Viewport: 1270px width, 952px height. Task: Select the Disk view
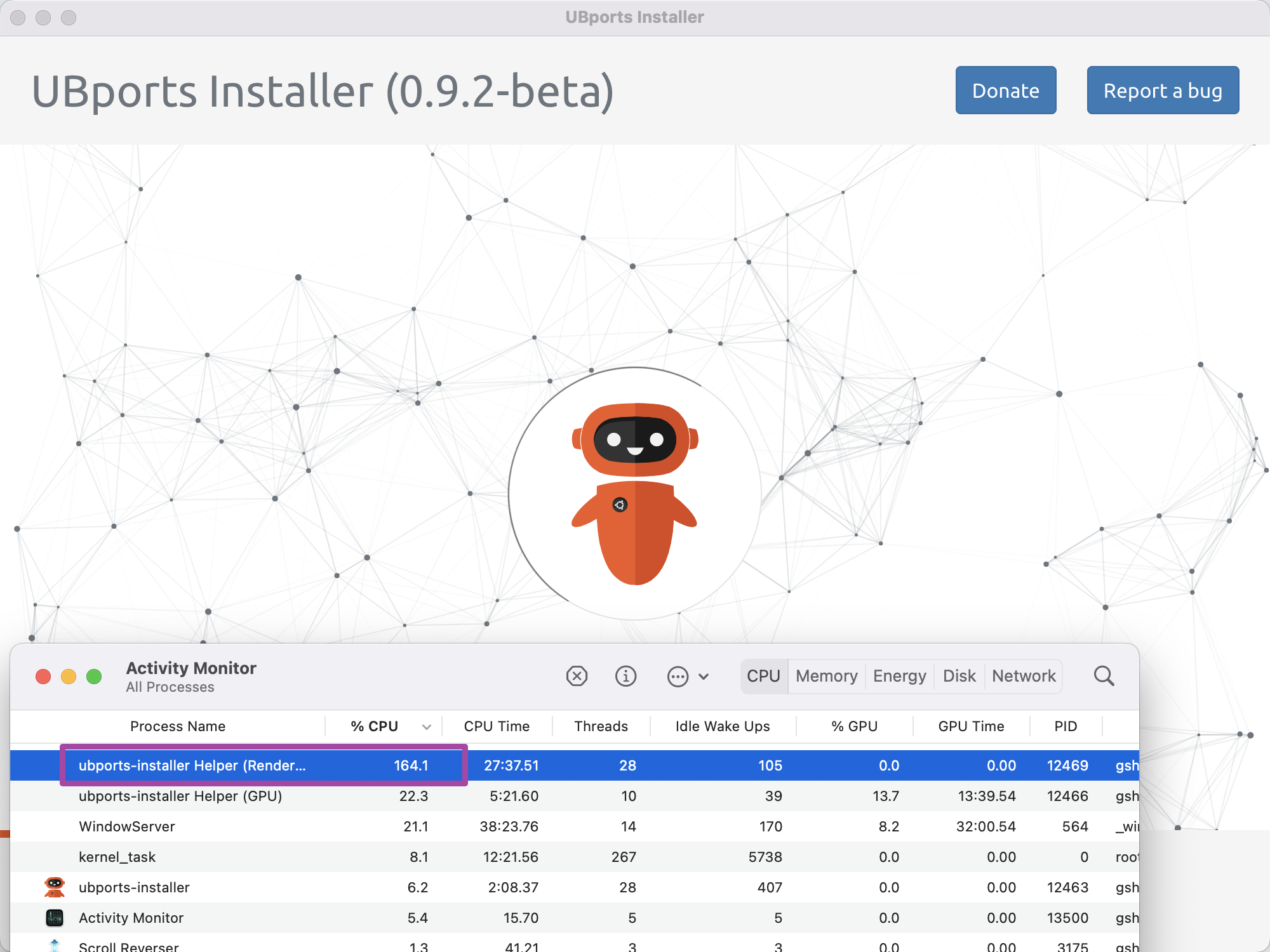click(x=959, y=676)
